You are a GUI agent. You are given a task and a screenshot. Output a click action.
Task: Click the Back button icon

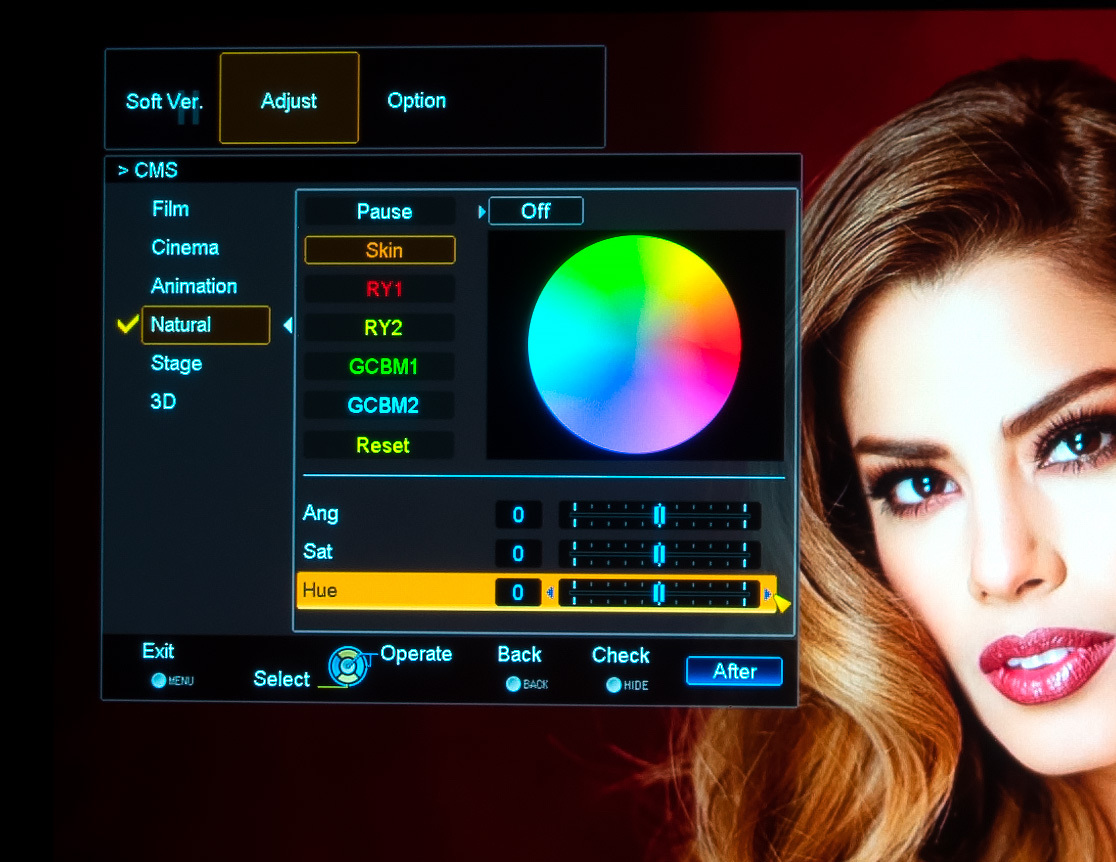click(513, 684)
